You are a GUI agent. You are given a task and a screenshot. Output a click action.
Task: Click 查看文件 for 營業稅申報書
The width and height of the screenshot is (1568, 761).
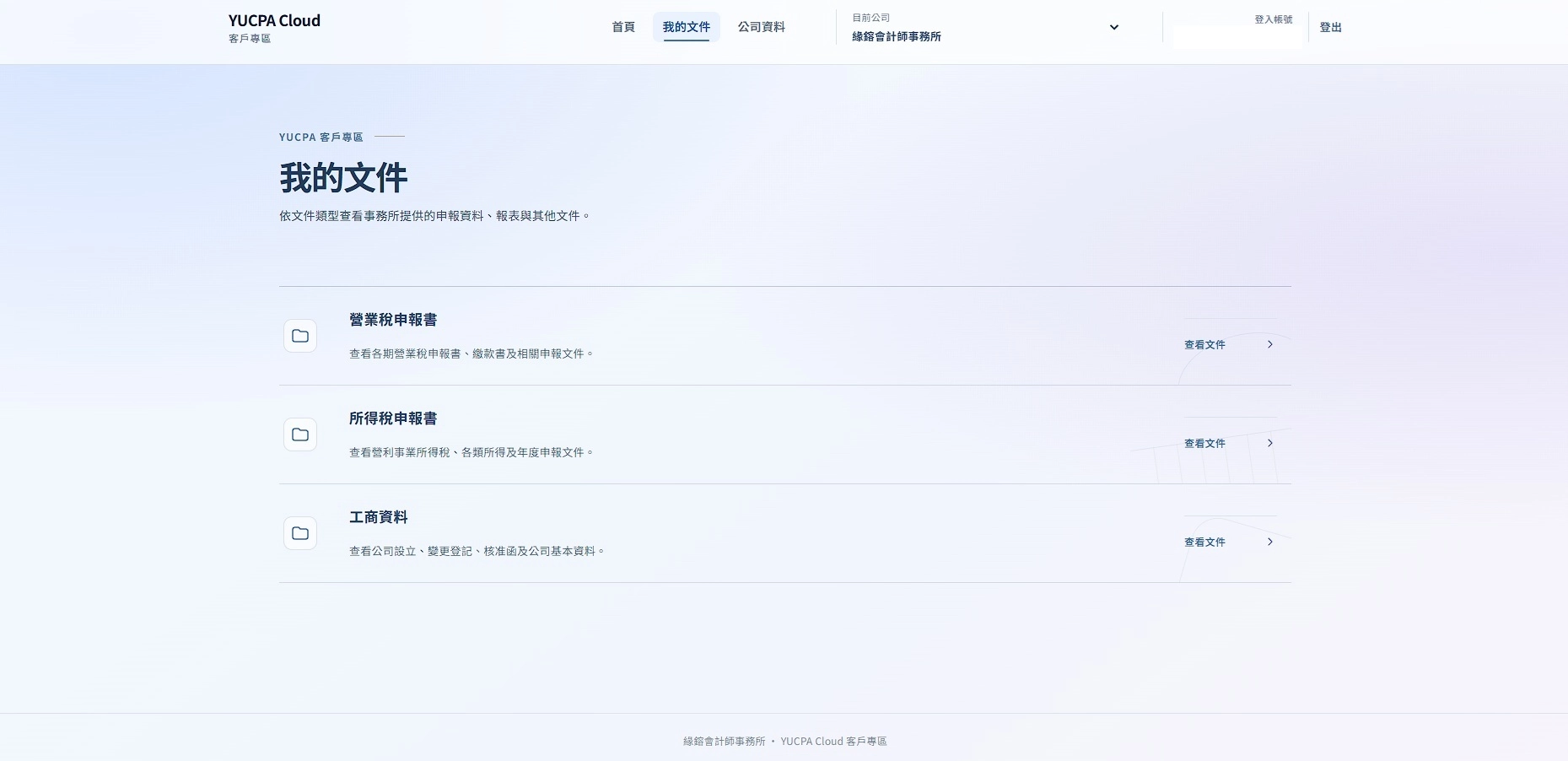1204,344
